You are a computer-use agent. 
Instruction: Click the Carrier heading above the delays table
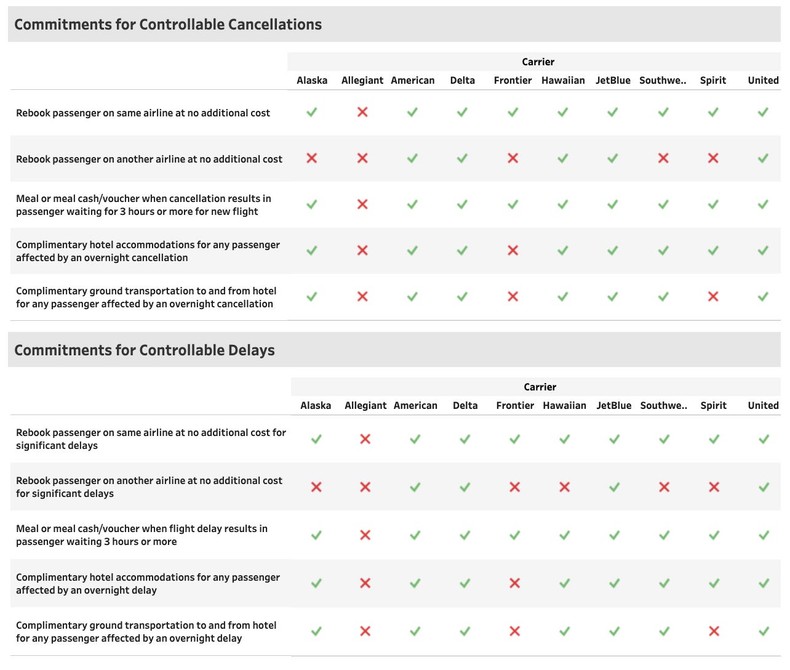click(x=540, y=387)
